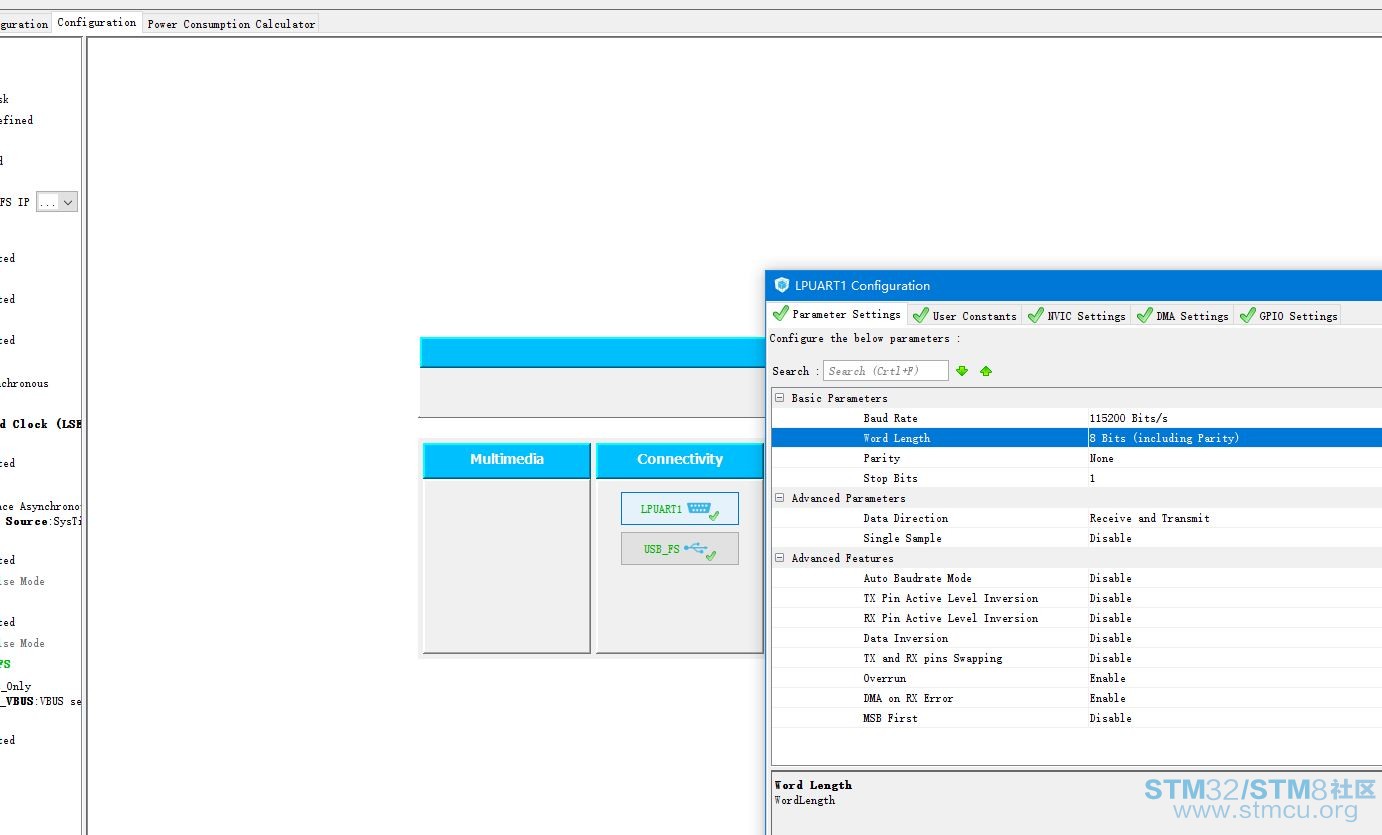Select the Parity parameter label
Image resolution: width=1382 pixels, height=835 pixels.
coord(881,458)
